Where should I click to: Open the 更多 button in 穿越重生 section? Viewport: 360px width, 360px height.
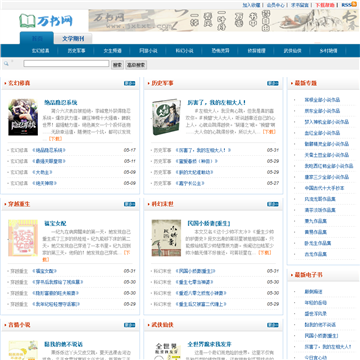[129, 204]
